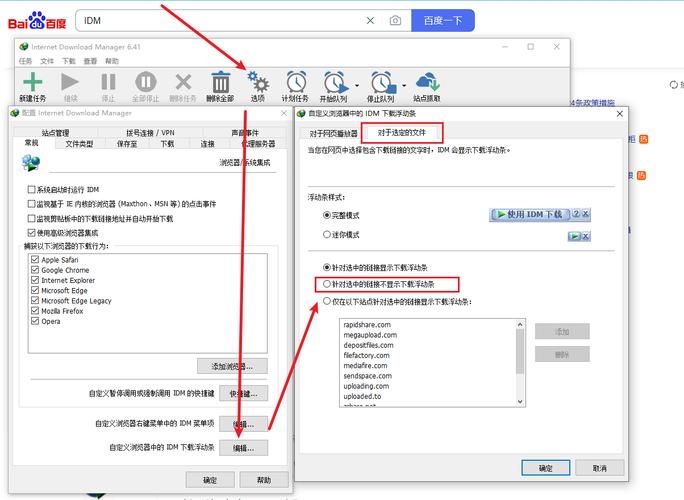This screenshot has width=684, height=500.
Task: Select 针对选中的链接不显示下载浮动条 radio
Action: coord(327,284)
